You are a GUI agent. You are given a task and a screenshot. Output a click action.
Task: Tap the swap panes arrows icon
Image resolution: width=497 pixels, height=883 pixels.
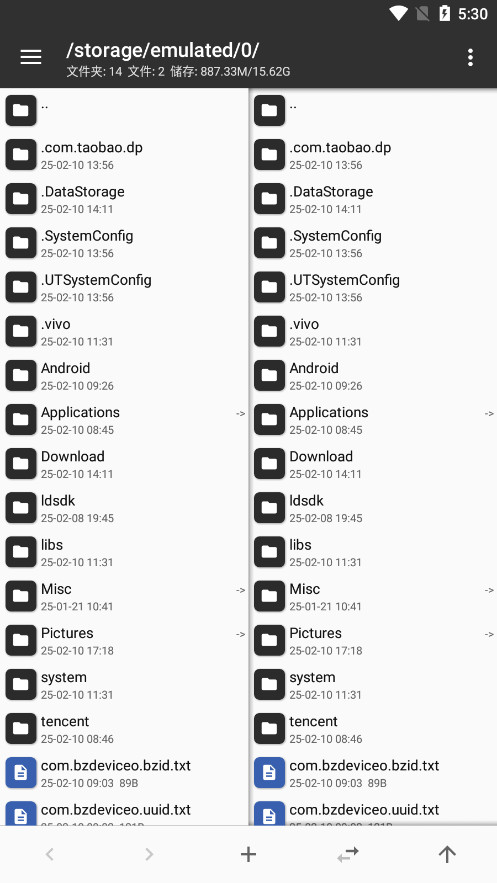[348, 855]
